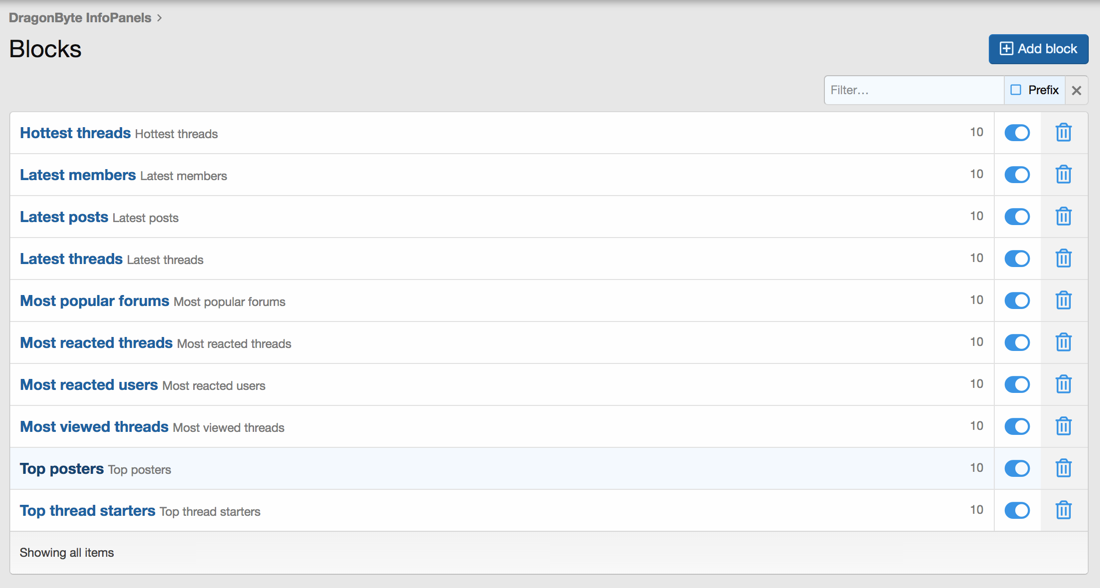Screen dimensions: 1100x588
Task: Click trash icon for Top posters
Action: (1063, 469)
